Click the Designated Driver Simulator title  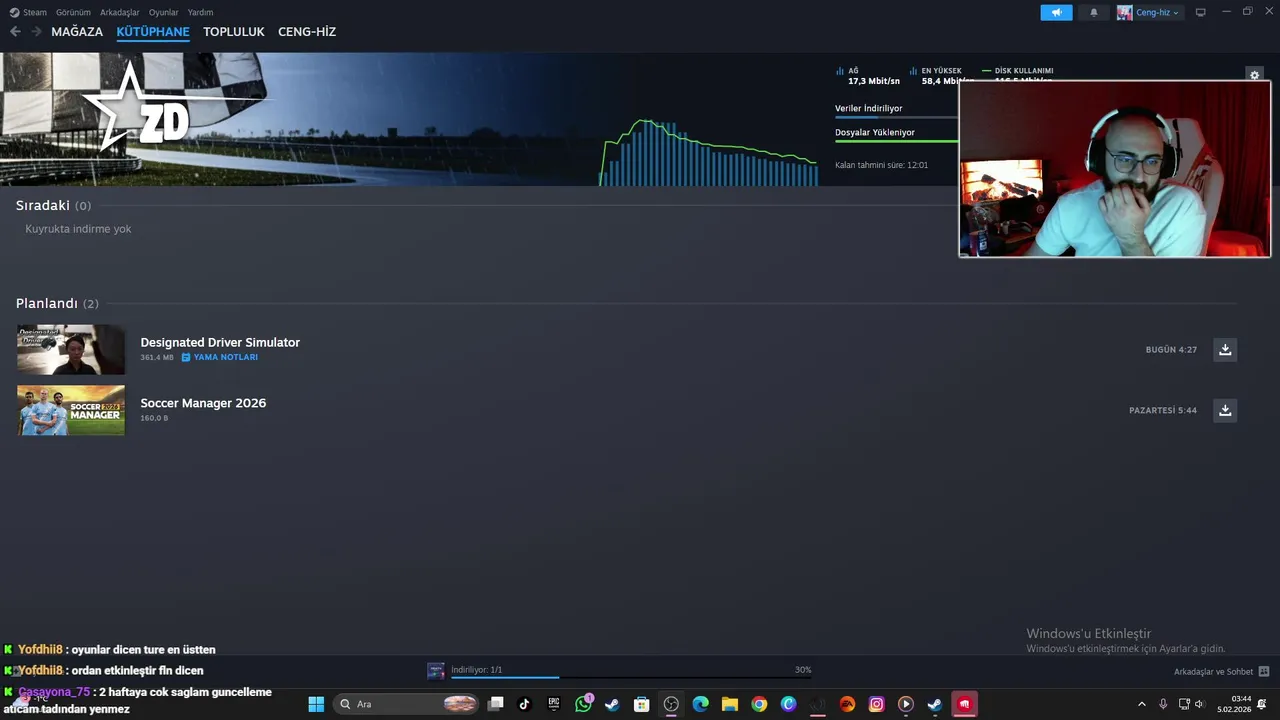[220, 342]
